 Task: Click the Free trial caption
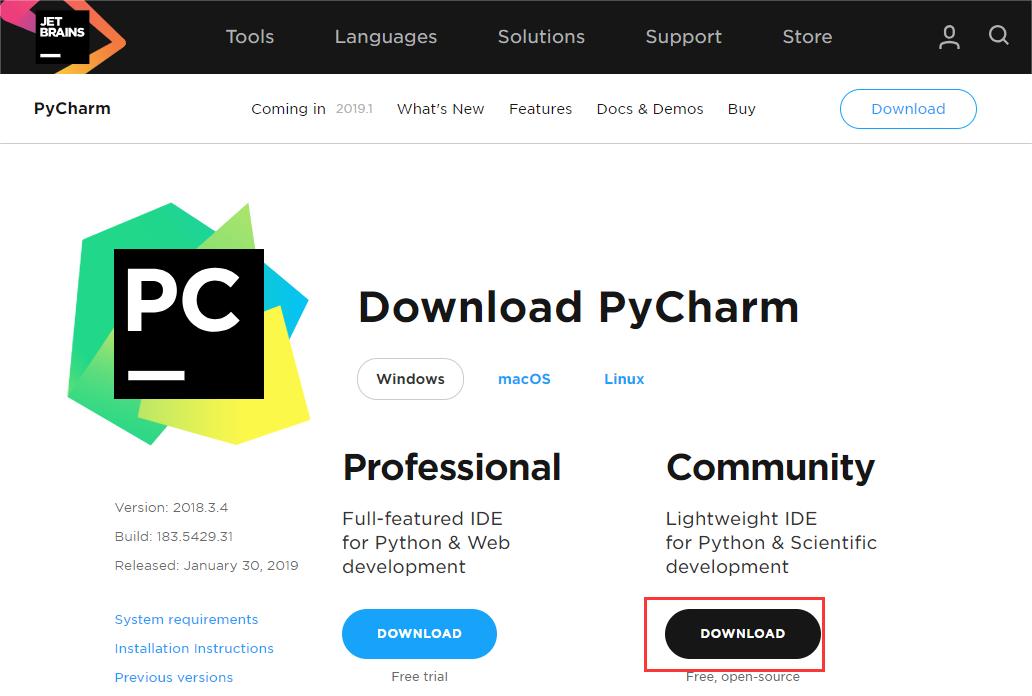click(x=419, y=677)
